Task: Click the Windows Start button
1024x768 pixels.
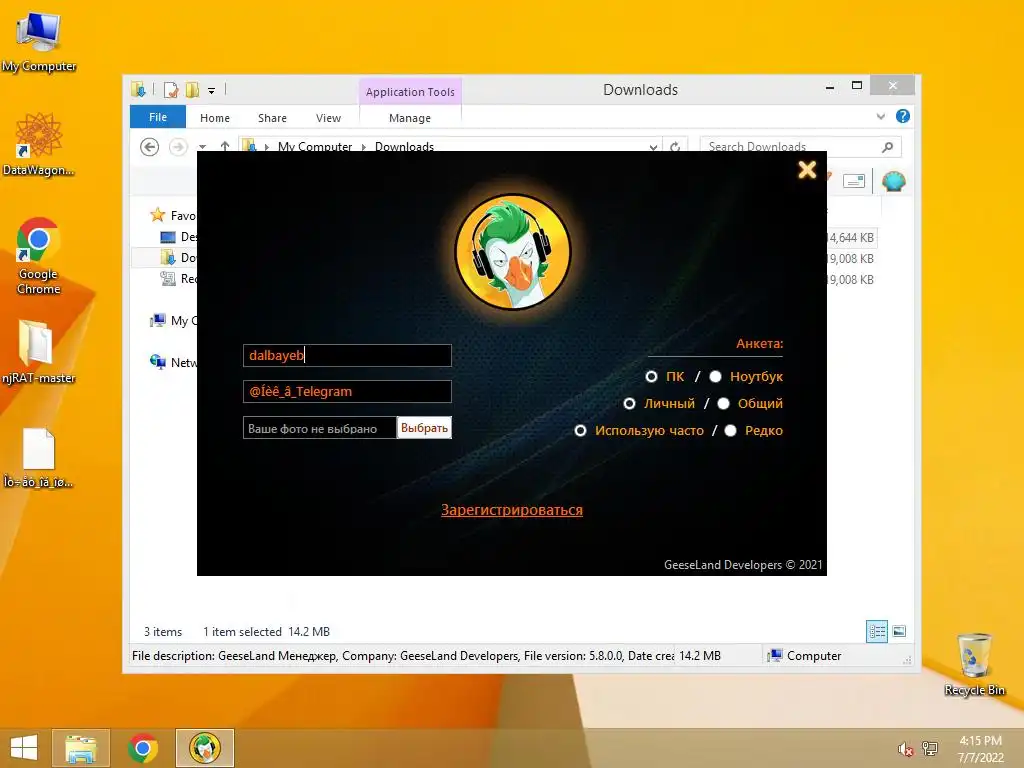Action: [x=24, y=748]
